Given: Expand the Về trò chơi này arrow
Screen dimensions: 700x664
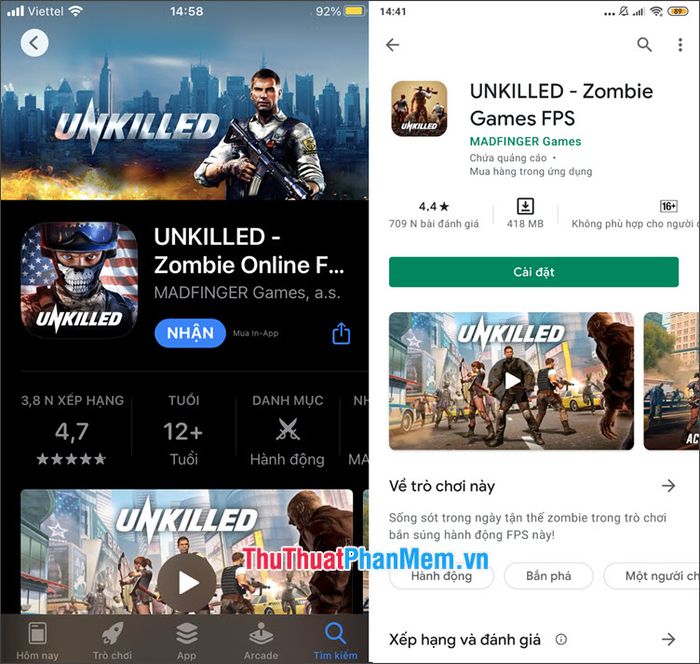Looking at the screenshot, I should click(668, 485).
